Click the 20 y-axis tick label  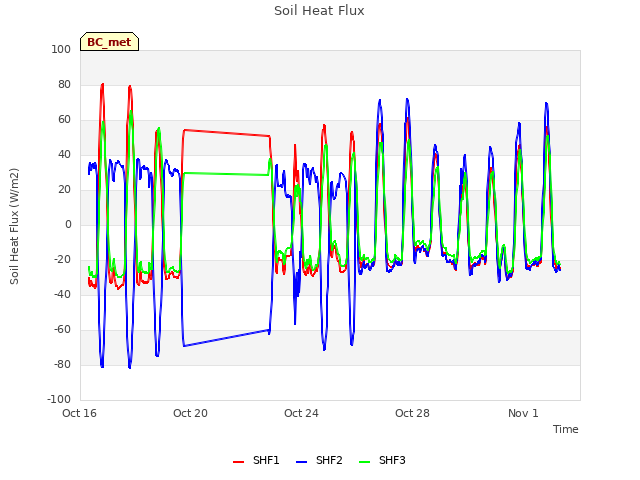64,190
